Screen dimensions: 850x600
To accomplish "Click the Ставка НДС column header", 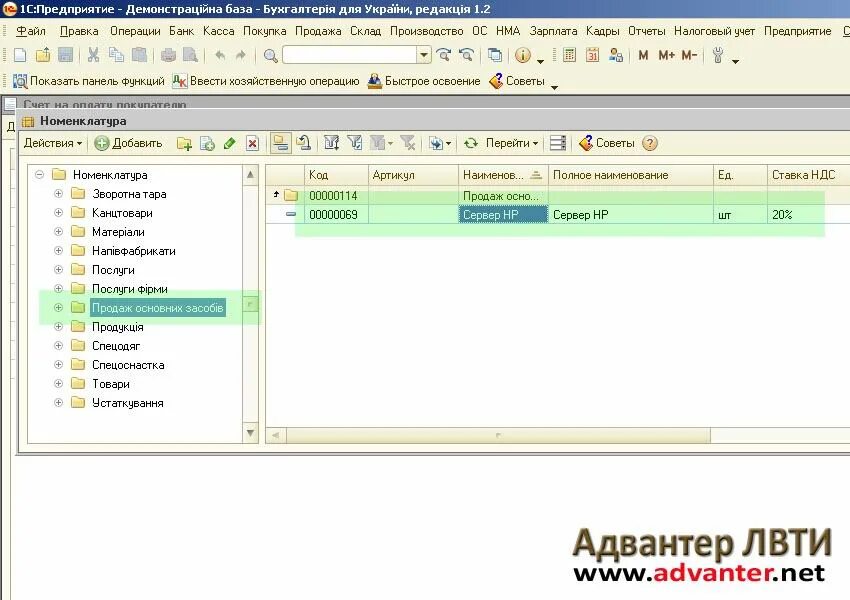I will pos(808,175).
